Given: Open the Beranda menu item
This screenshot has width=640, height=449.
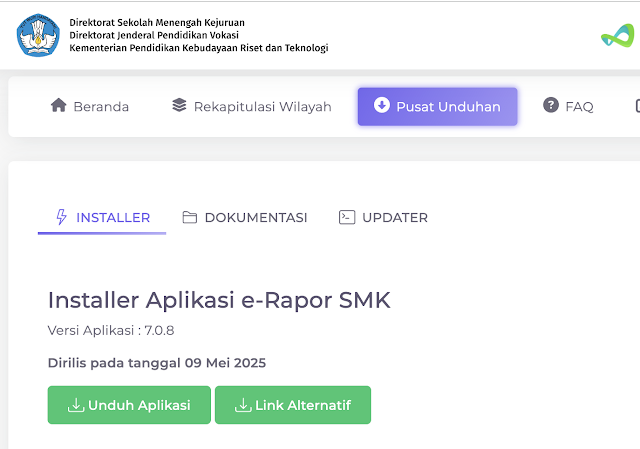Looking at the screenshot, I should pyautogui.click(x=90, y=106).
